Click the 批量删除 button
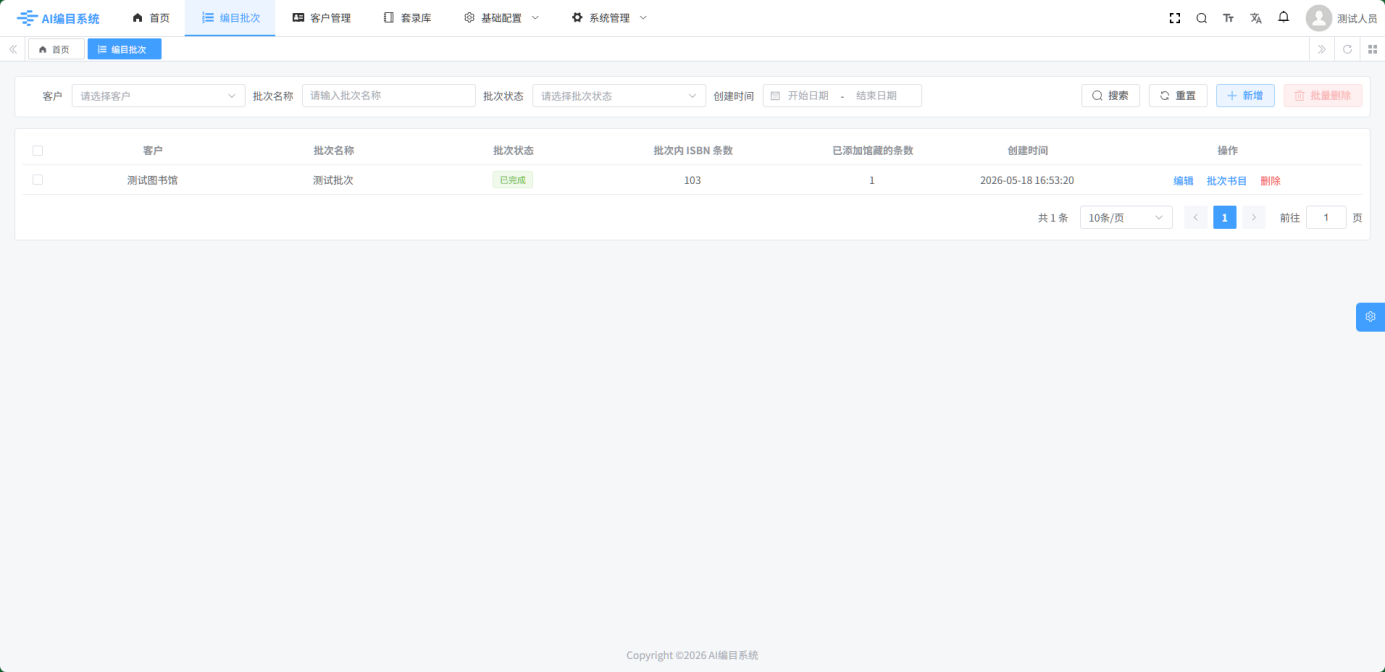The height and width of the screenshot is (672, 1385). pyautogui.click(x=1323, y=96)
